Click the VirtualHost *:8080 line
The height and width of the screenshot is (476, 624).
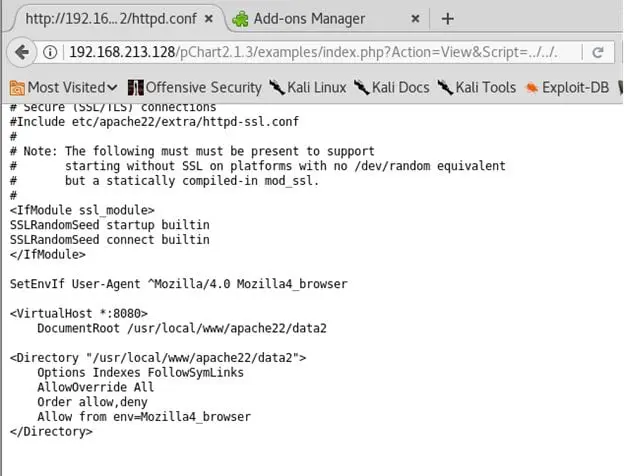click(x=79, y=313)
